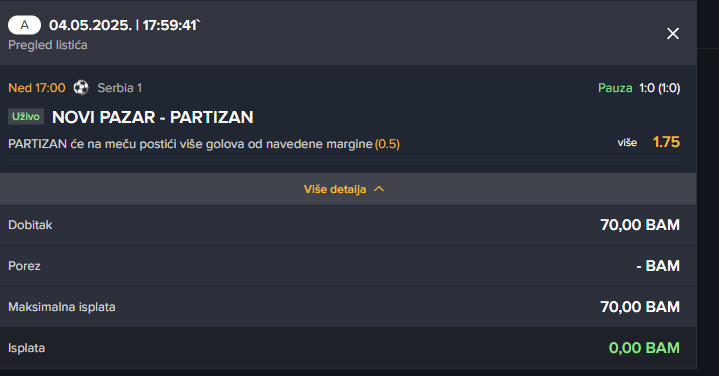Viewport: 719px width, 376px height.
Task: Click the Partizan goals margin bet description
Action: pyautogui.click(x=190, y=144)
